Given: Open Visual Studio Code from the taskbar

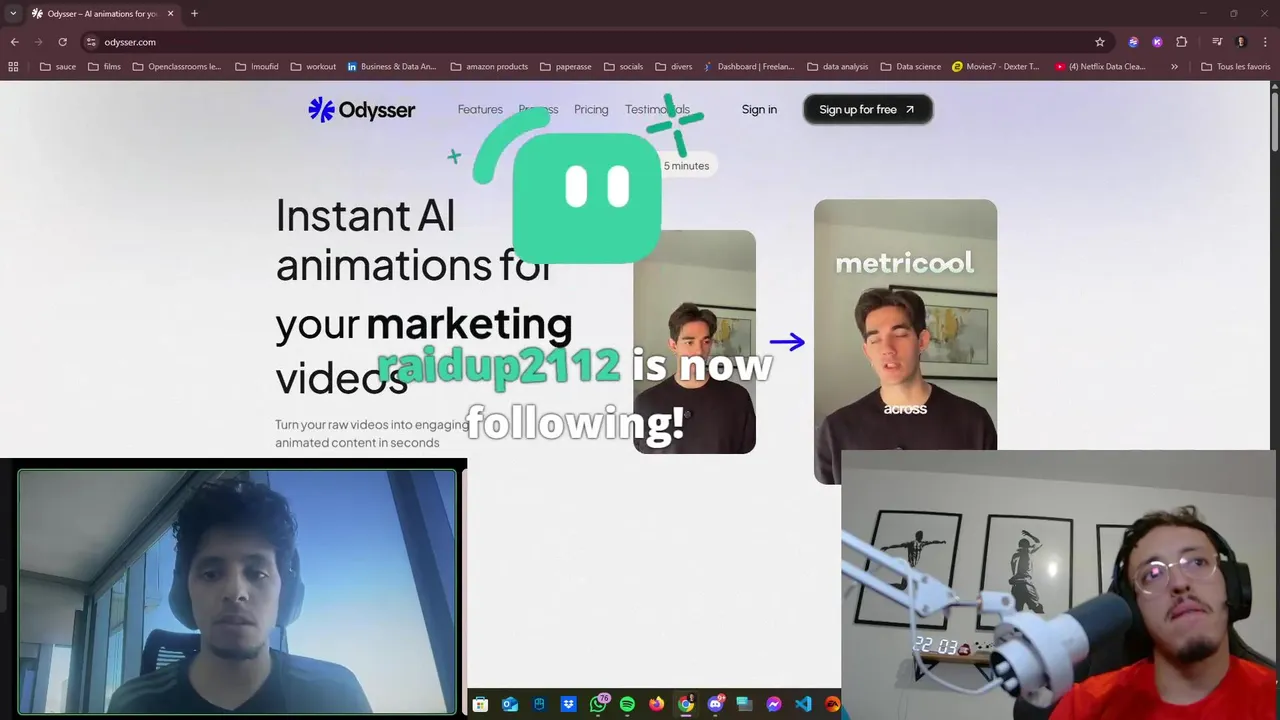Looking at the screenshot, I should pyautogui.click(x=803, y=704).
